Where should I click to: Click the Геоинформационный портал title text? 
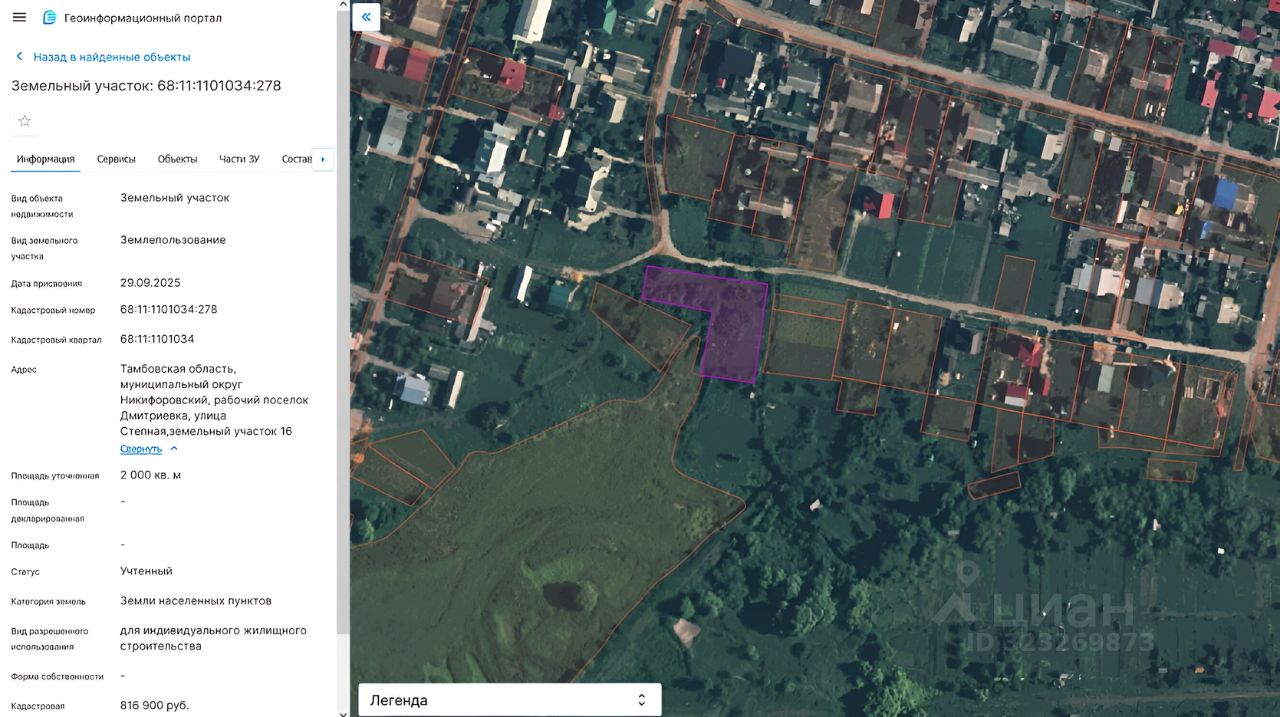pos(143,18)
